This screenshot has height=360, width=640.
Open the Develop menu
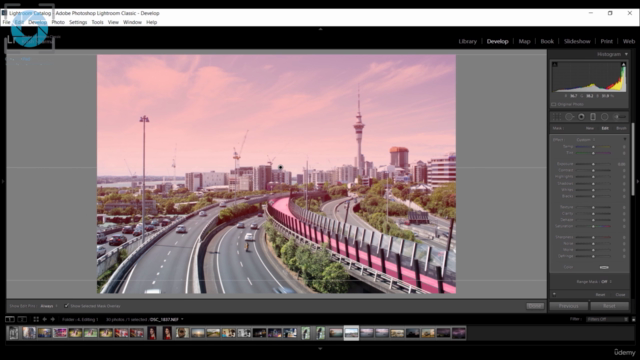(x=38, y=22)
